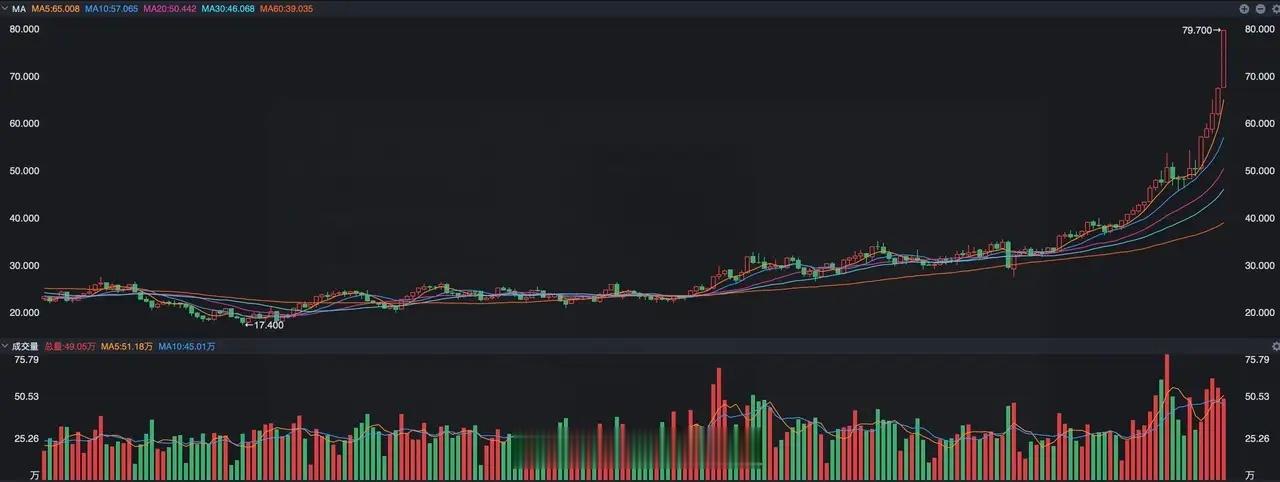Viewport: 1280px width, 482px height.
Task: Click left axis label 70.000
Action: (24, 76)
